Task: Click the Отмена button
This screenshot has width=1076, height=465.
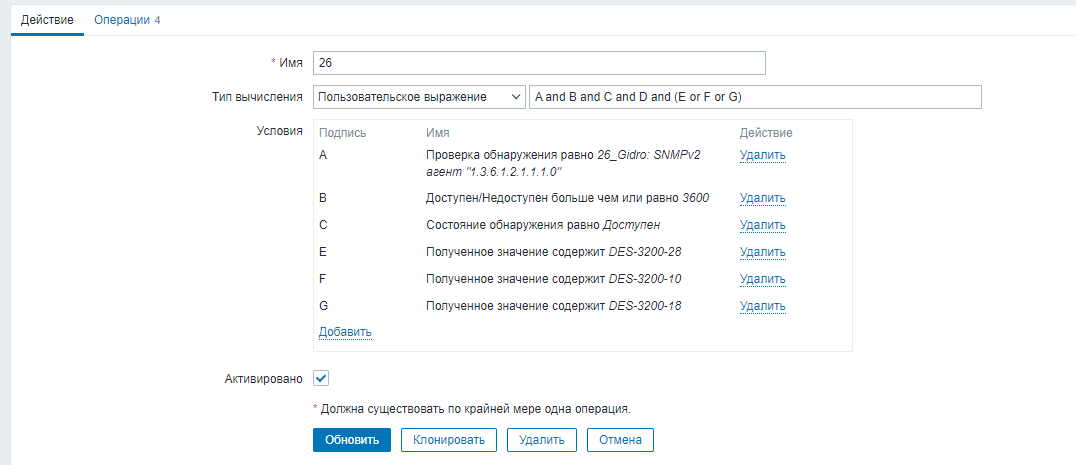Action: (x=620, y=440)
